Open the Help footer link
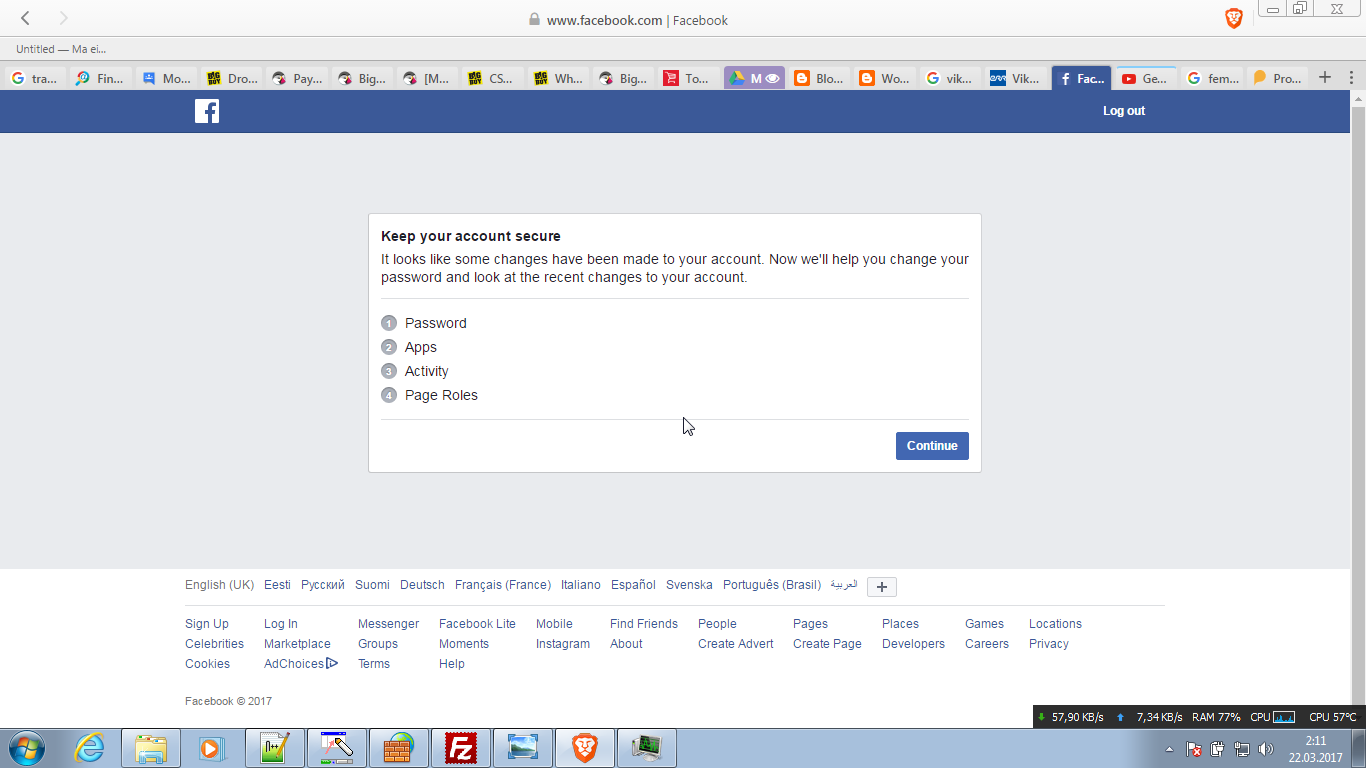Screen dimensions: 1366x768 click(x=452, y=664)
